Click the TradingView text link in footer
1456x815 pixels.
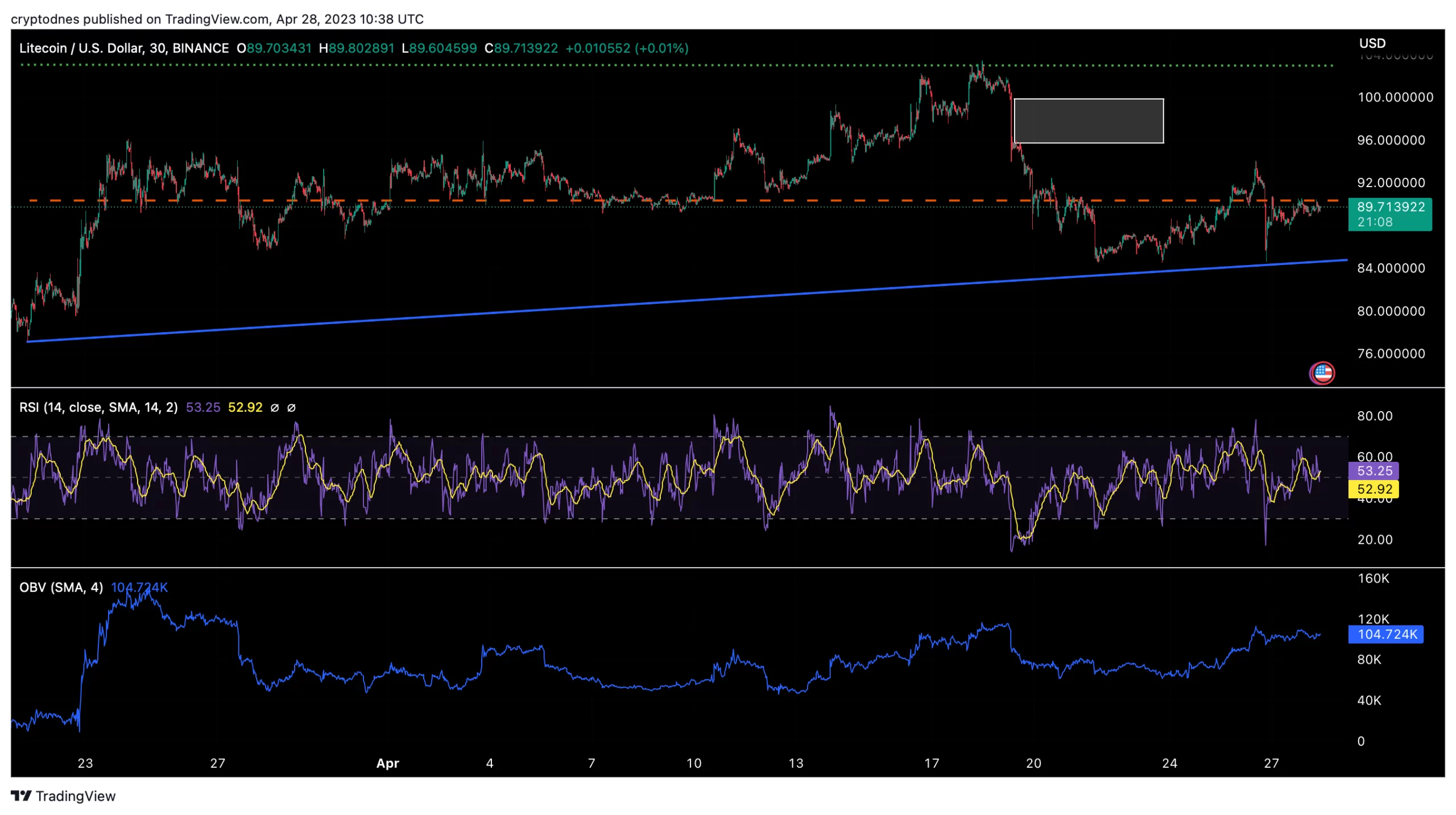click(75, 795)
